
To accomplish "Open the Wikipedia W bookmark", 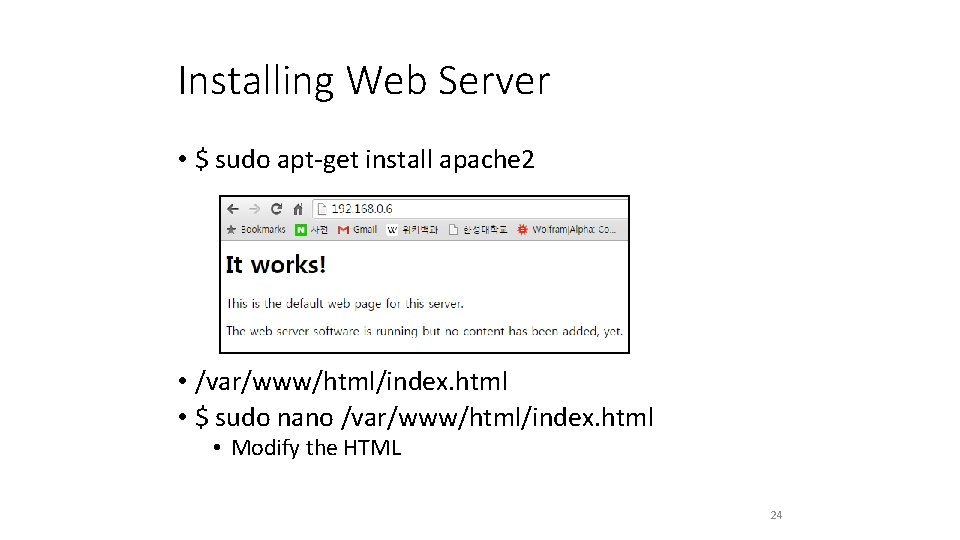I will pyautogui.click(x=413, y=230).
